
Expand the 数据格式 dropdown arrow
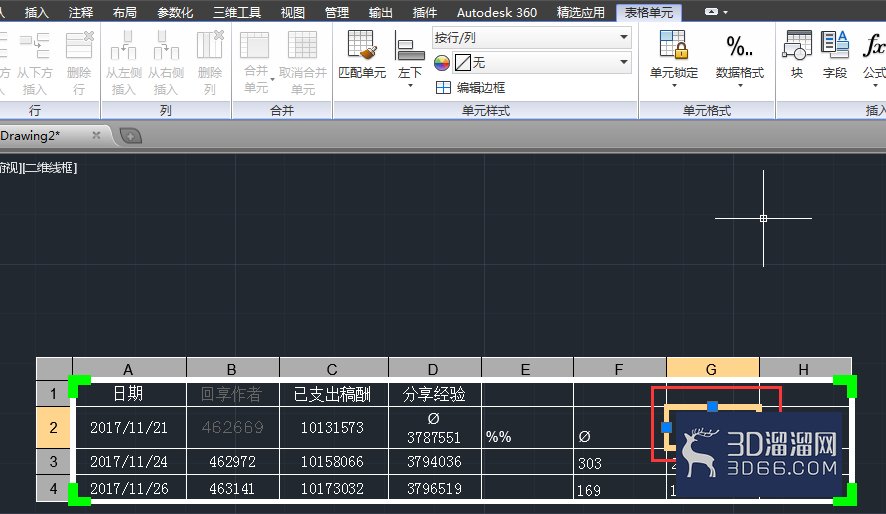click(740, 86)
